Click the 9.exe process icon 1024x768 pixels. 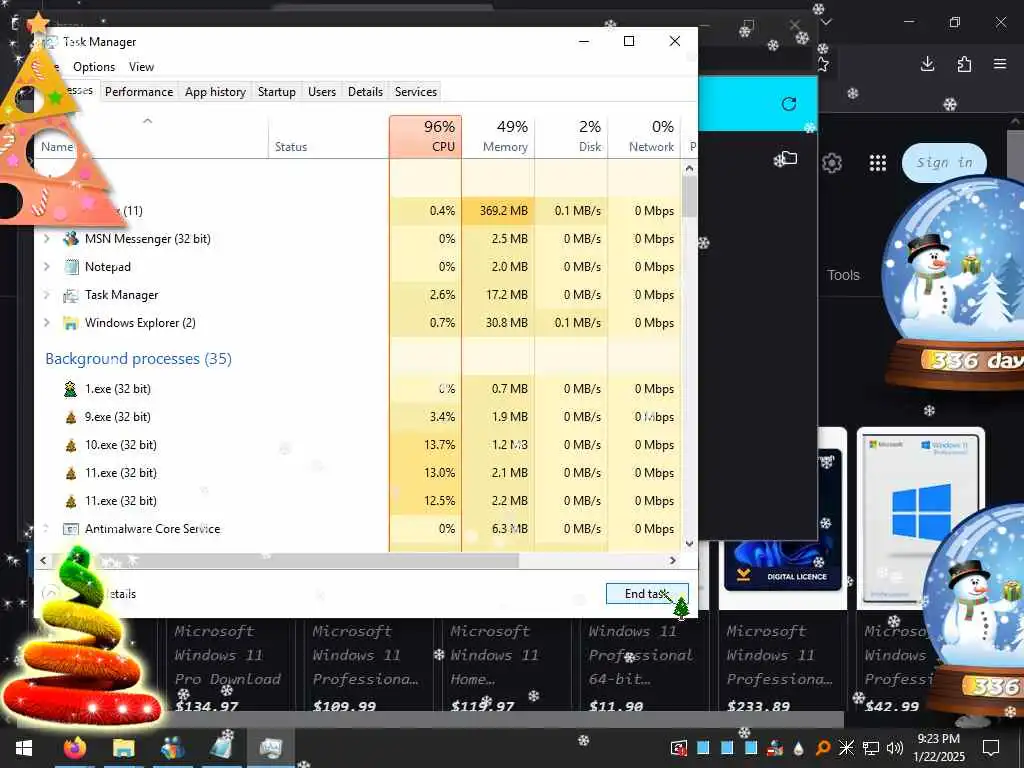(71, 417)
